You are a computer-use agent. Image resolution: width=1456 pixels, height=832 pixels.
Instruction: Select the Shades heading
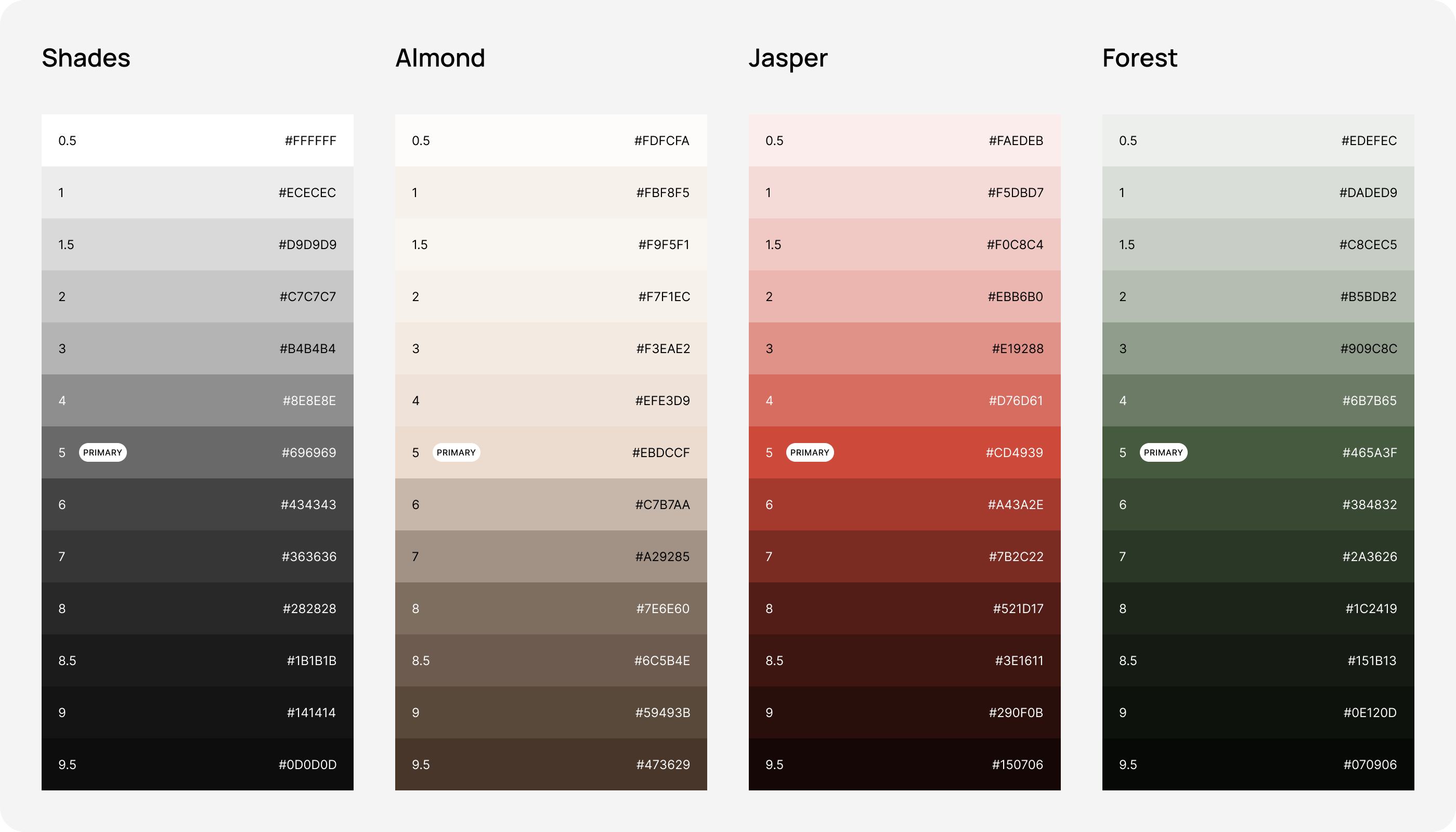click(x=86, y=58)
